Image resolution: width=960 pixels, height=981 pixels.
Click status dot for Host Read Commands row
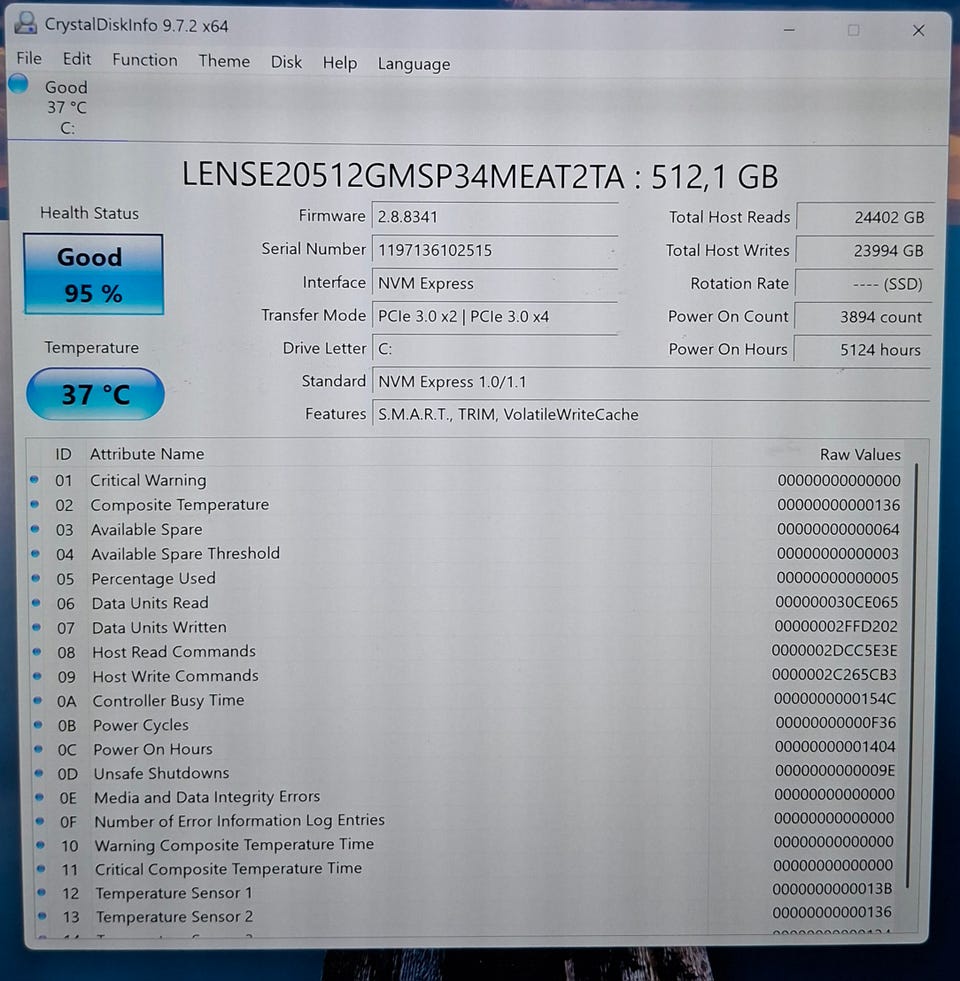[x=37, y=651]
